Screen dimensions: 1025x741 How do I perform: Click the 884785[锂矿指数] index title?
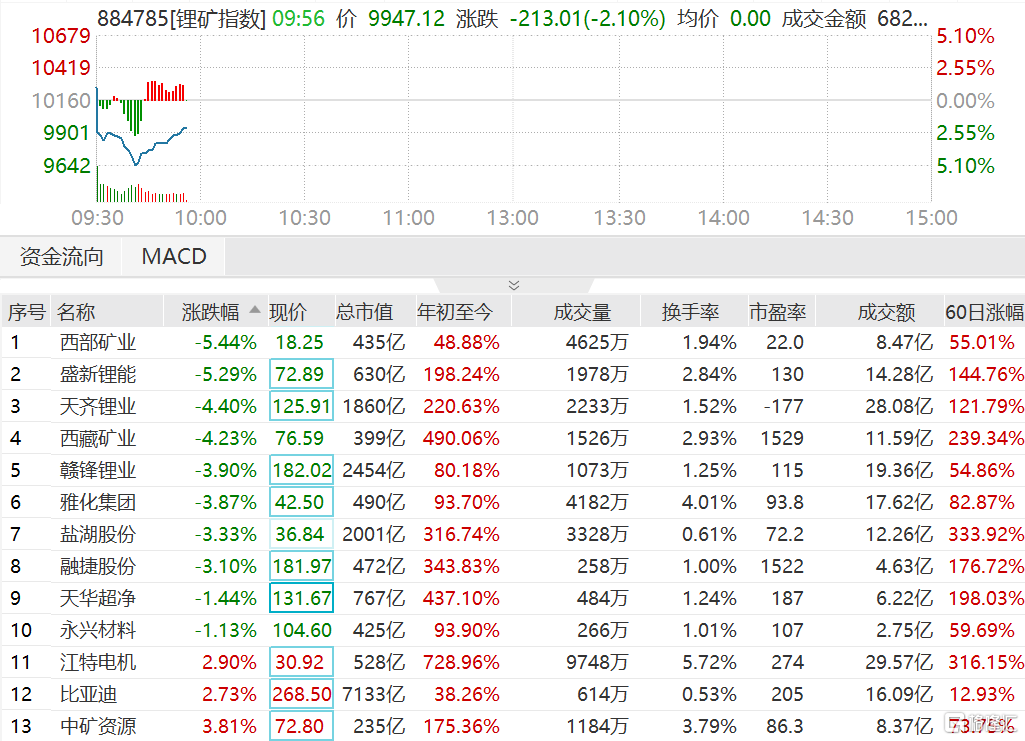182,18
